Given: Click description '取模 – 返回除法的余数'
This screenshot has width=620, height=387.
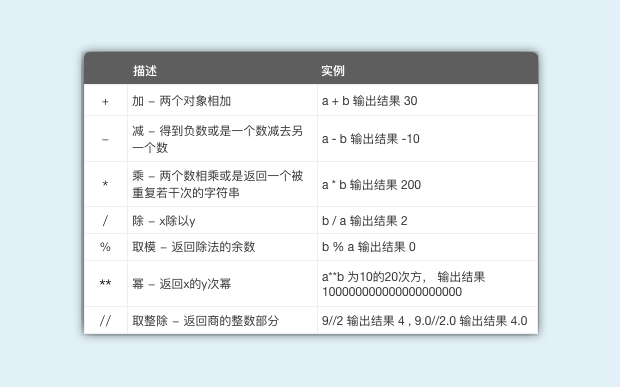Looking at the screenshot, I should pyautogui.click(x=194, y=247).
